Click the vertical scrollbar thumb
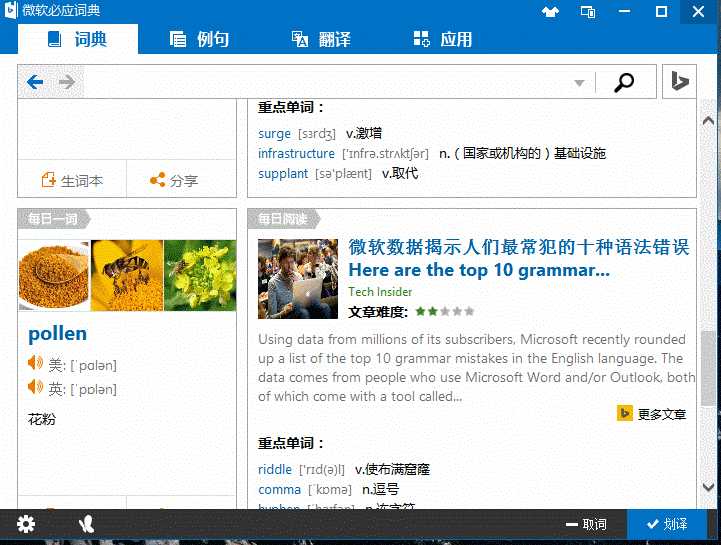721x545 pixels. pyautogui.click(x=709, y=368)
